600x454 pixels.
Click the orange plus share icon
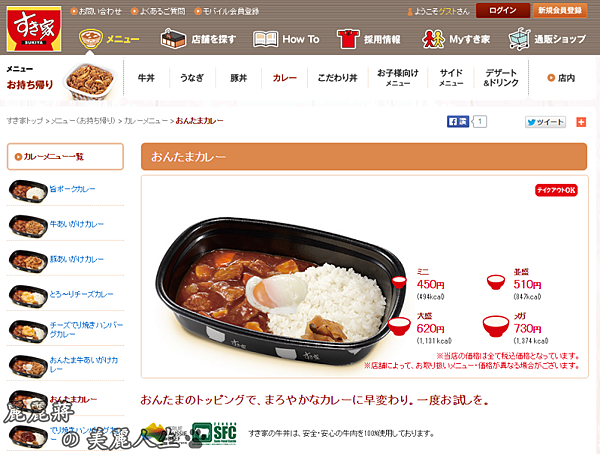click(x=581, y=122)
